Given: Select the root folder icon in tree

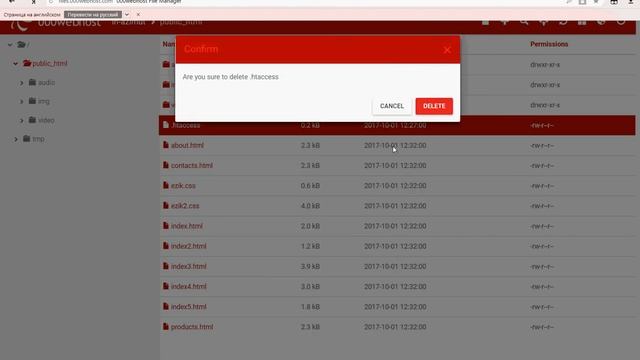Looking at the screenshot, I should [21, 44].
